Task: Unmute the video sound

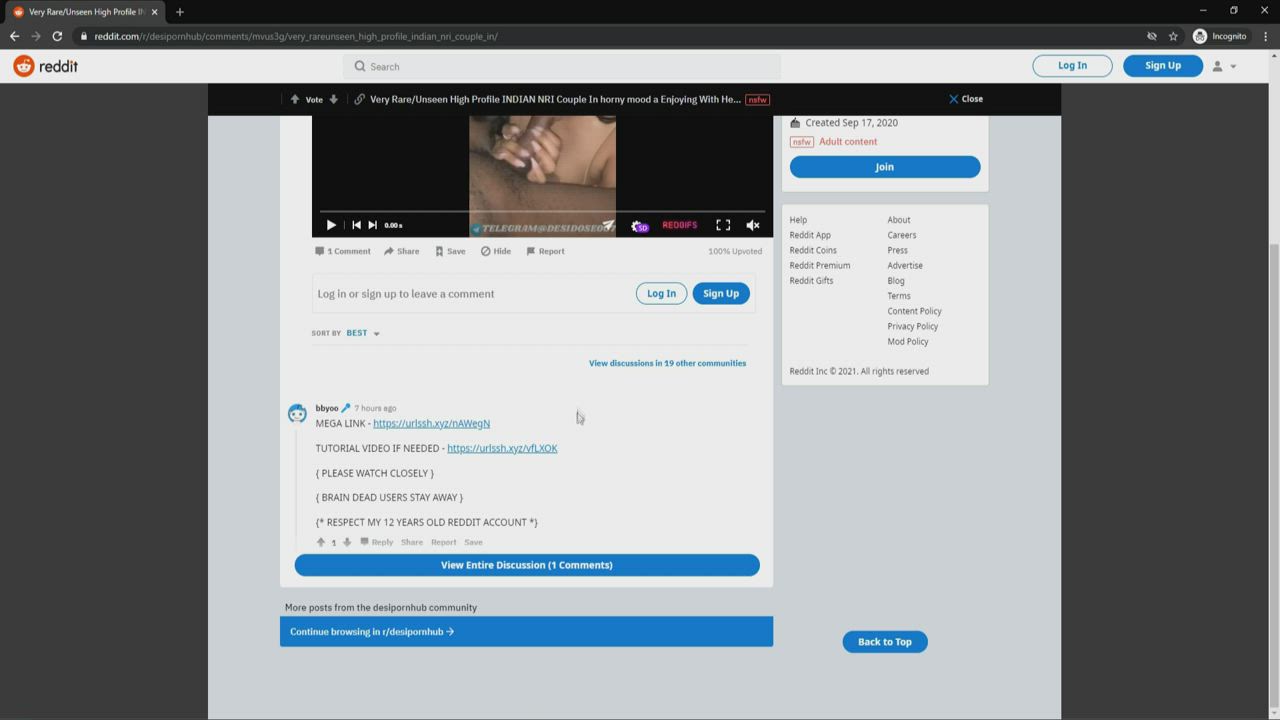Action: (753, 225)
